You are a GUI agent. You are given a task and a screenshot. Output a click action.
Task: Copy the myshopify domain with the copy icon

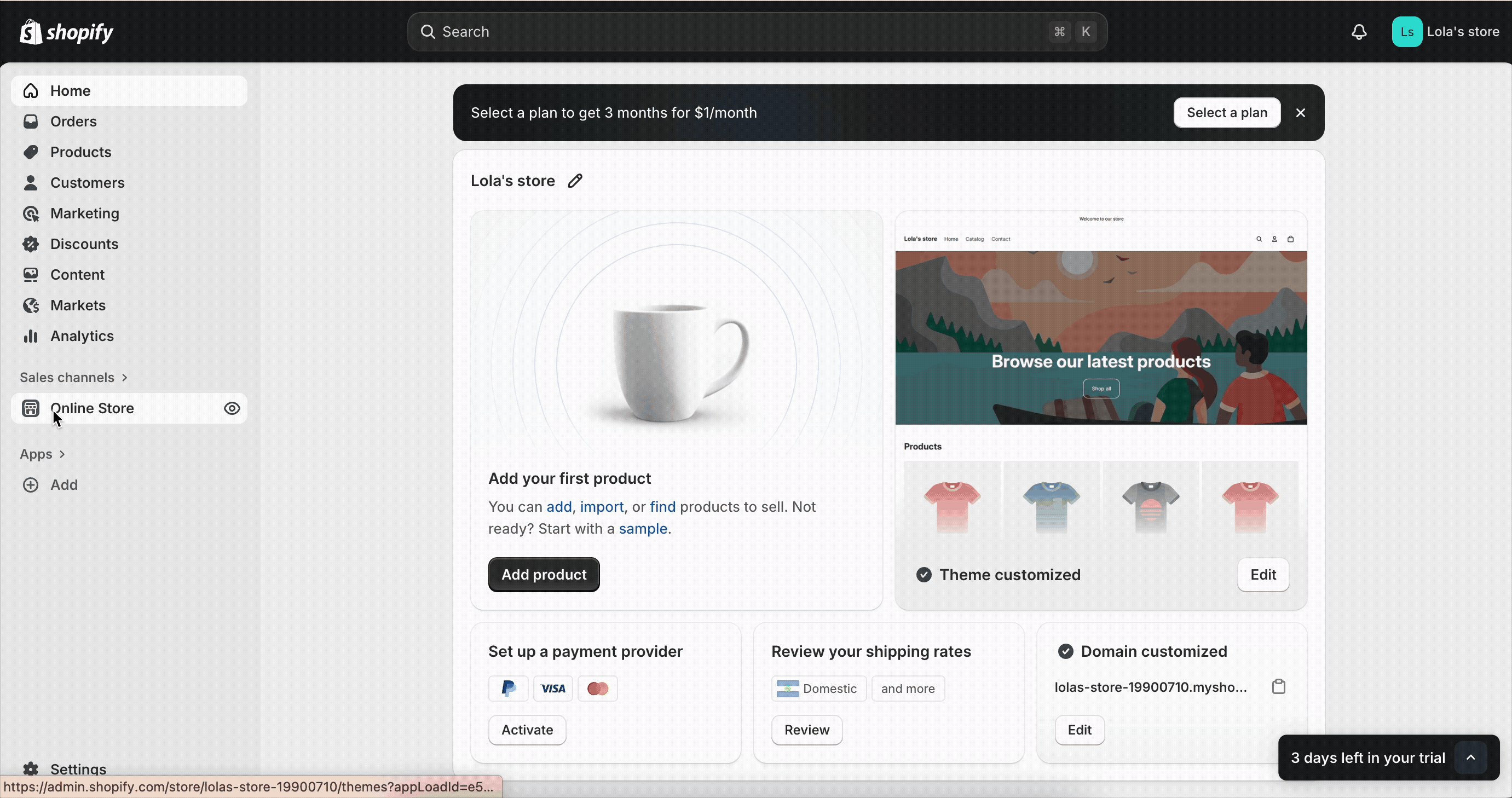coord(1279,686)
